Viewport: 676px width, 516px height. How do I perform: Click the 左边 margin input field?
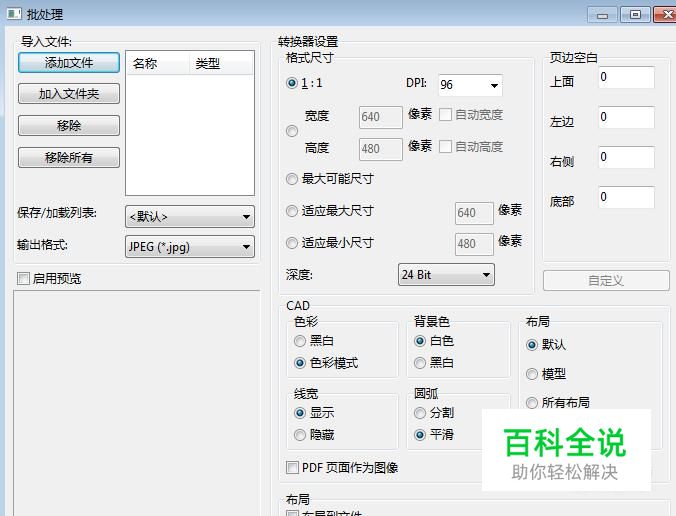(626, 117)
